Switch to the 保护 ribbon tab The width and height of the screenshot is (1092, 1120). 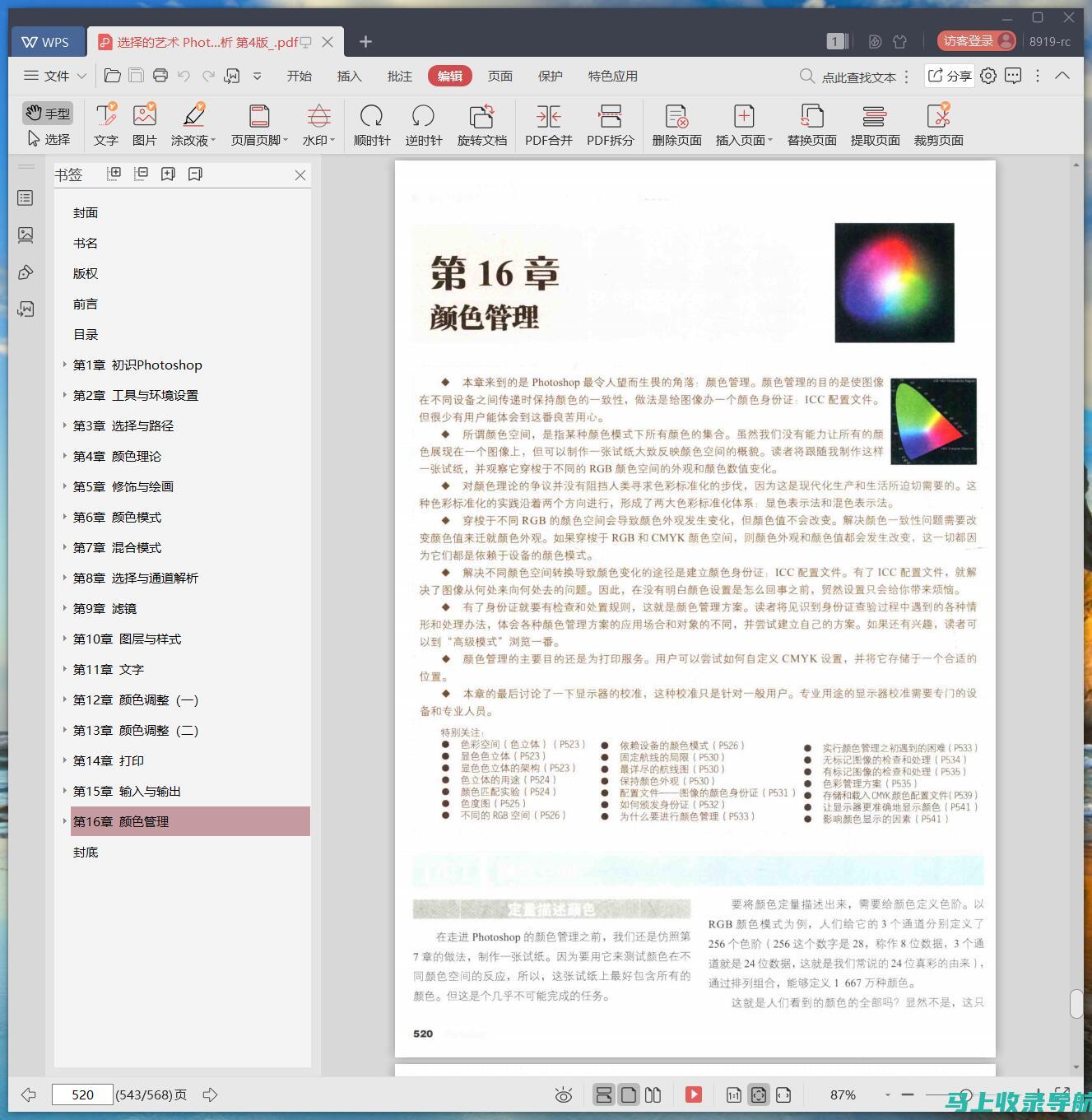pyautogui.click(x=550, y=76)
